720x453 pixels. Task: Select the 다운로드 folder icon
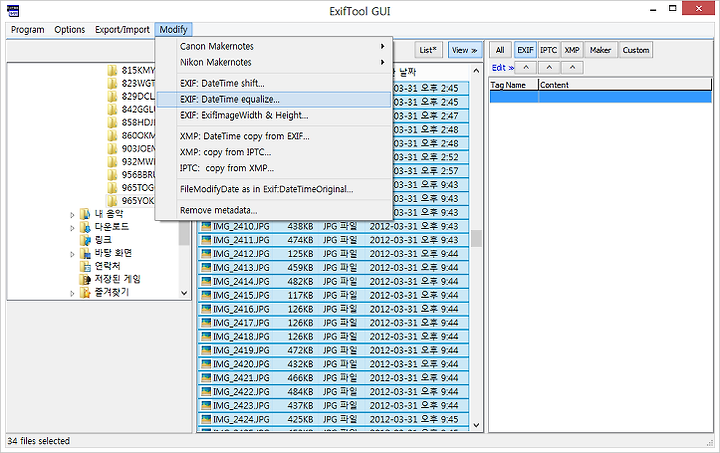click(x=85, y=227)
